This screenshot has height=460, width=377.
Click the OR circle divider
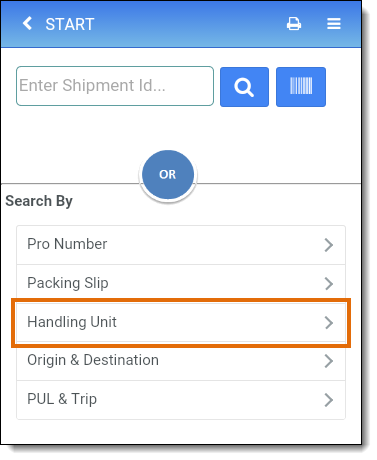168,174
